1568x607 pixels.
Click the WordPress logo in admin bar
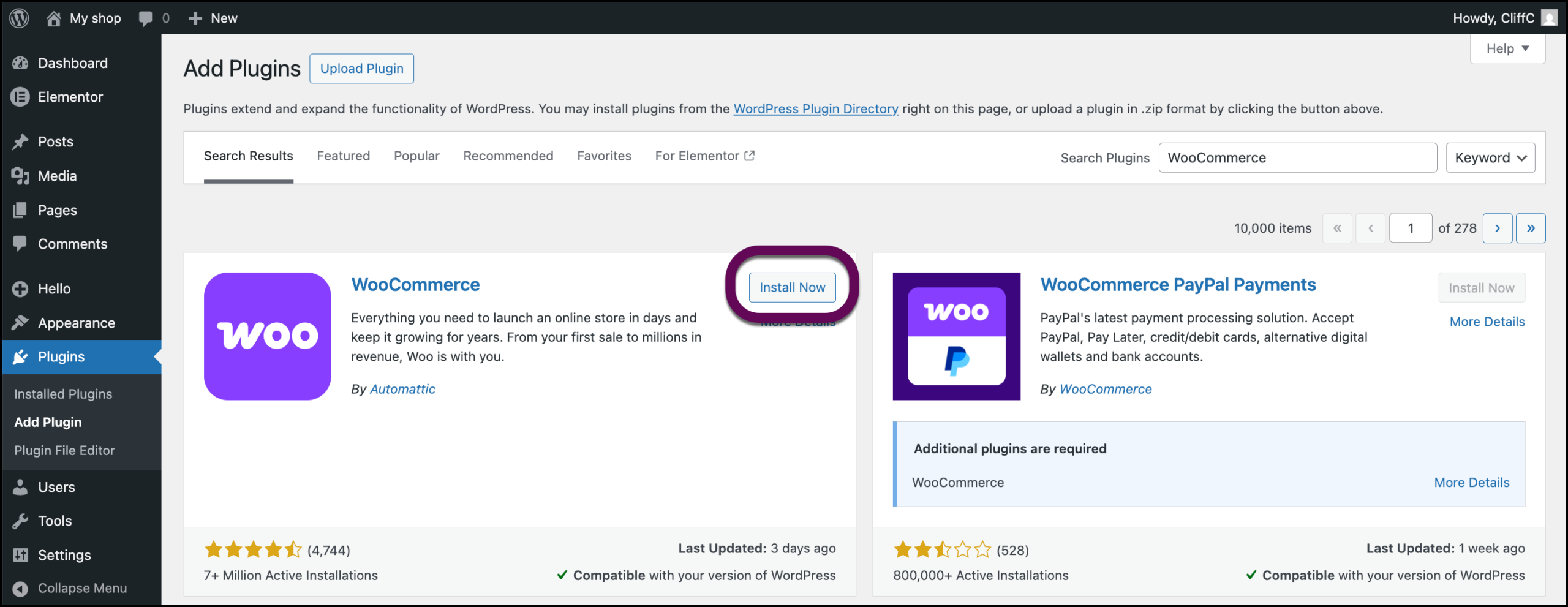click(x=19, y=18)
